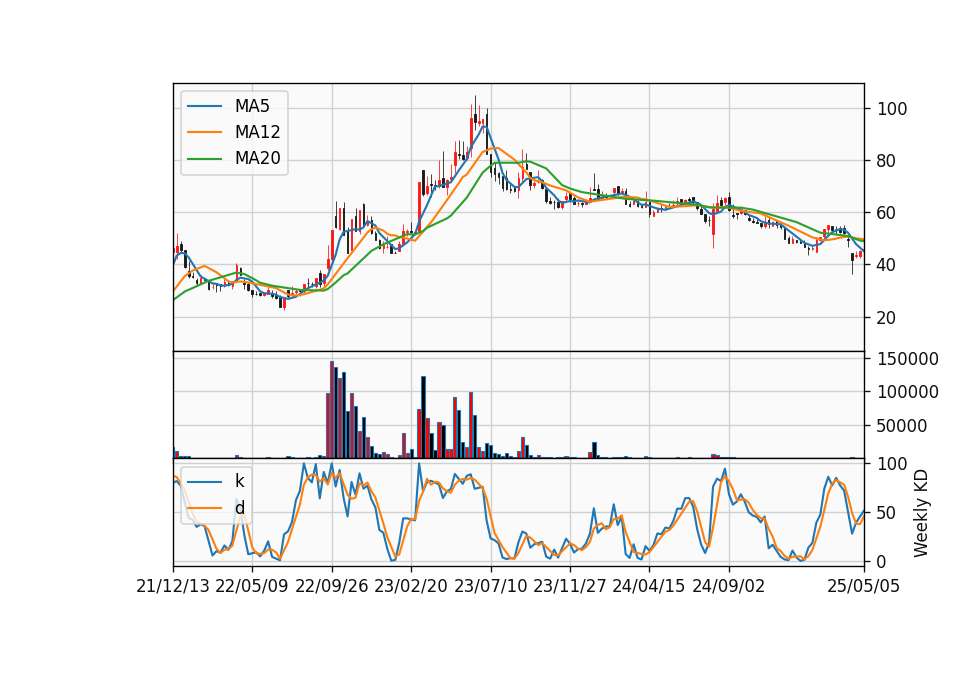Click the d legend label in KD panel
Image resolution: width=960 pixels, height=690 pixels.
[x=239, y=508]
